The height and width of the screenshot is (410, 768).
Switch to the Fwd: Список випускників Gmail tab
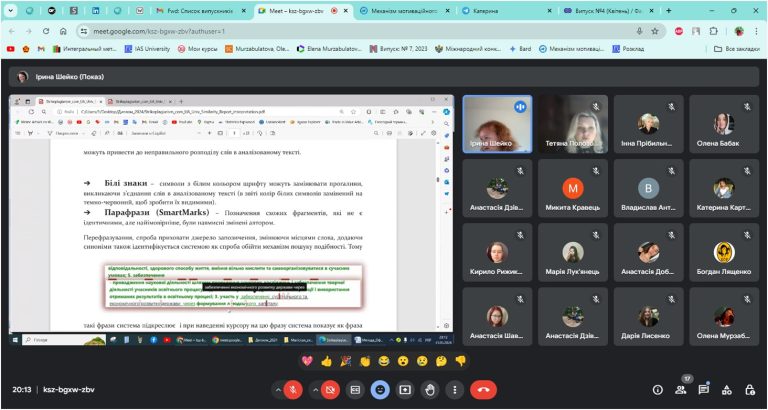201,10
